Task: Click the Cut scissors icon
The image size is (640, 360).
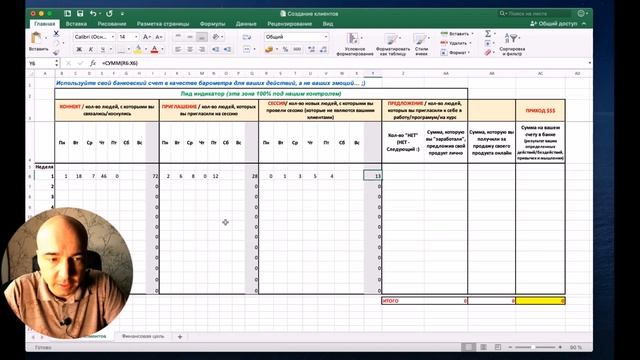Action: click(56, 33)
